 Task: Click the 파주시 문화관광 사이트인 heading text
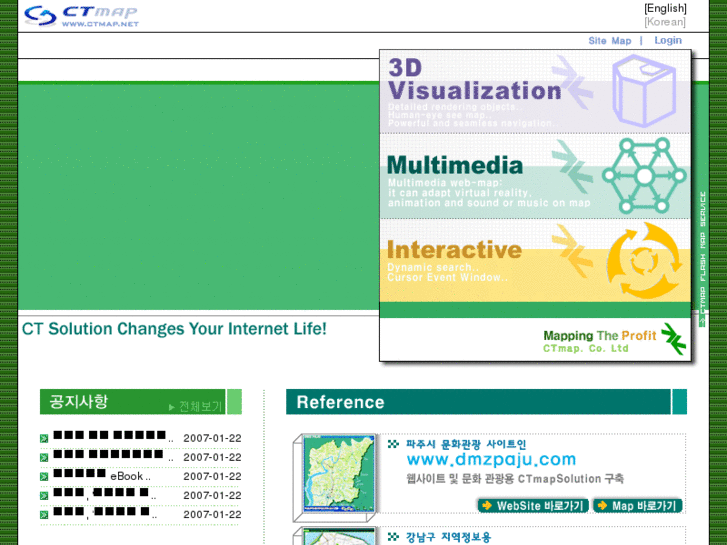466,444
